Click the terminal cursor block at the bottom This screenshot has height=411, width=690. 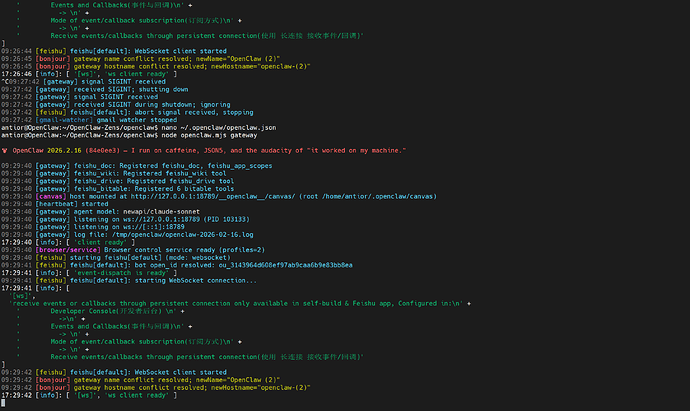click(x=3, y=403)
